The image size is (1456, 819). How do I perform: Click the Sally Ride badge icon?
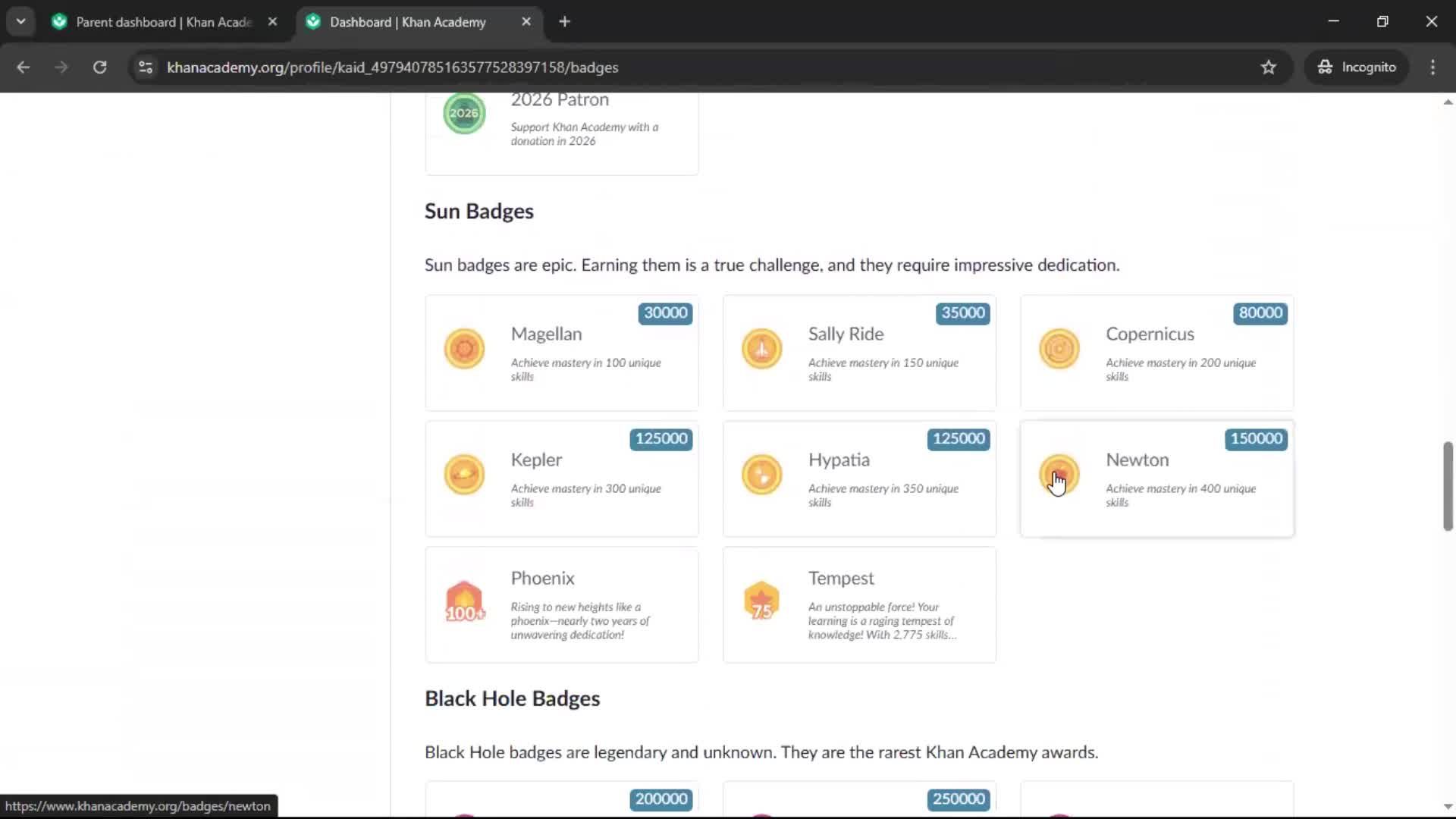(761, 349)
